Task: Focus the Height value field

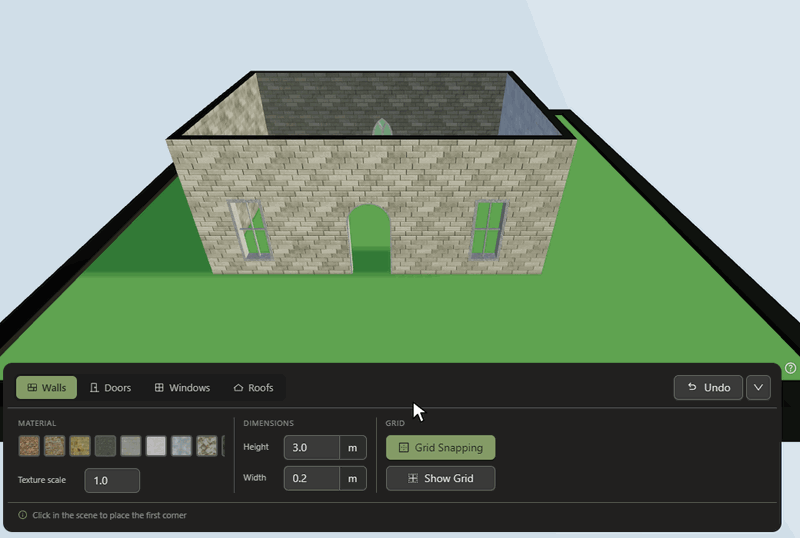Action: tap(312, 448)
